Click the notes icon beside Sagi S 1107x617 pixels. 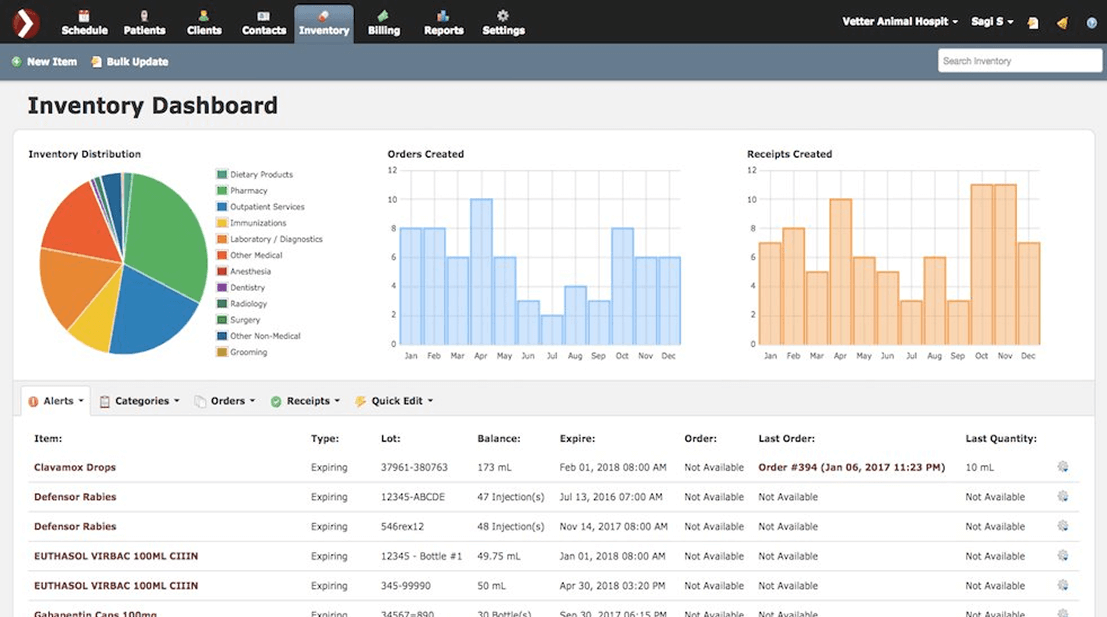click(x=1033, y=22)
